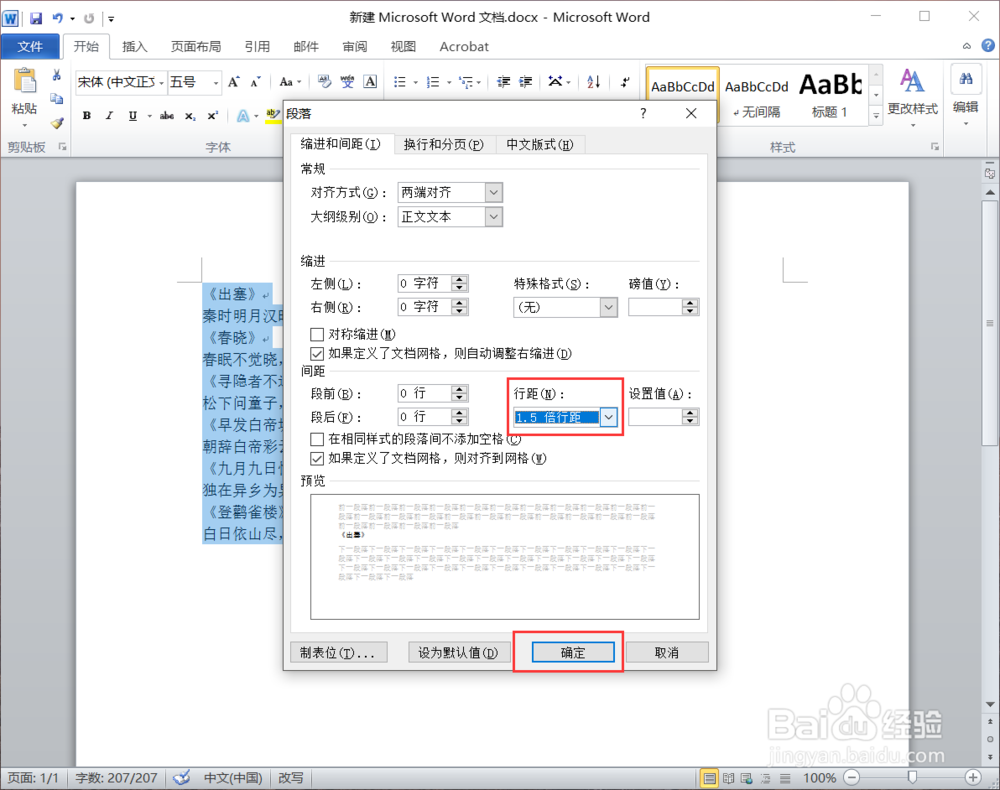Click the sort icon in Paragraph group

592,82
